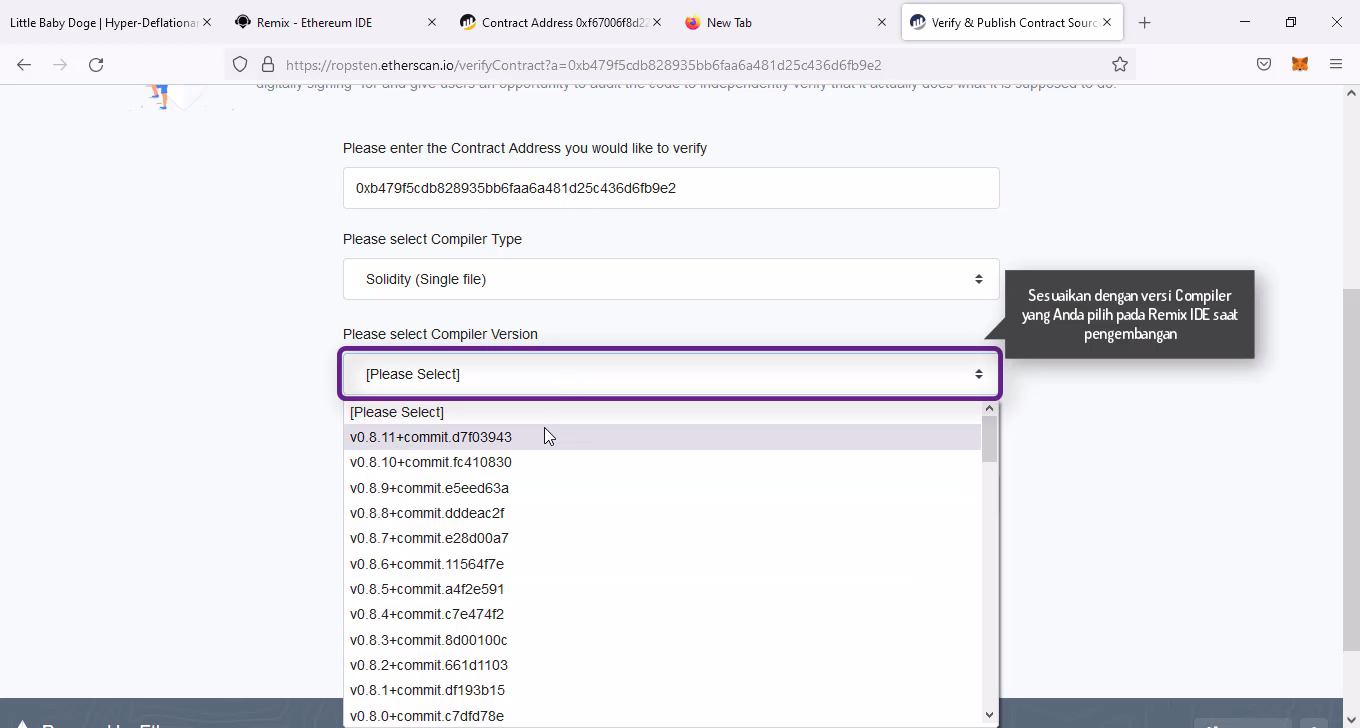
Task: Pick v0.8.4+commit.c7e474f2 compiler version
Action: pyautogui.click(x=427, y=614)
